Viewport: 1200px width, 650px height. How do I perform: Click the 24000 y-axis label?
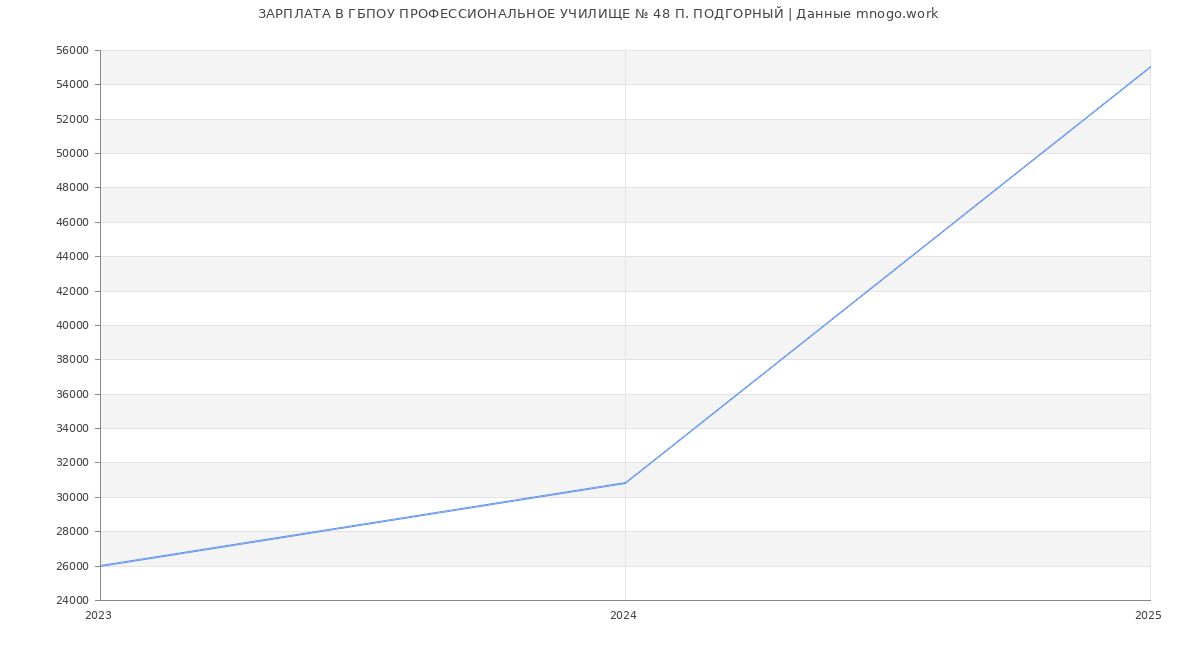point(73,600)
